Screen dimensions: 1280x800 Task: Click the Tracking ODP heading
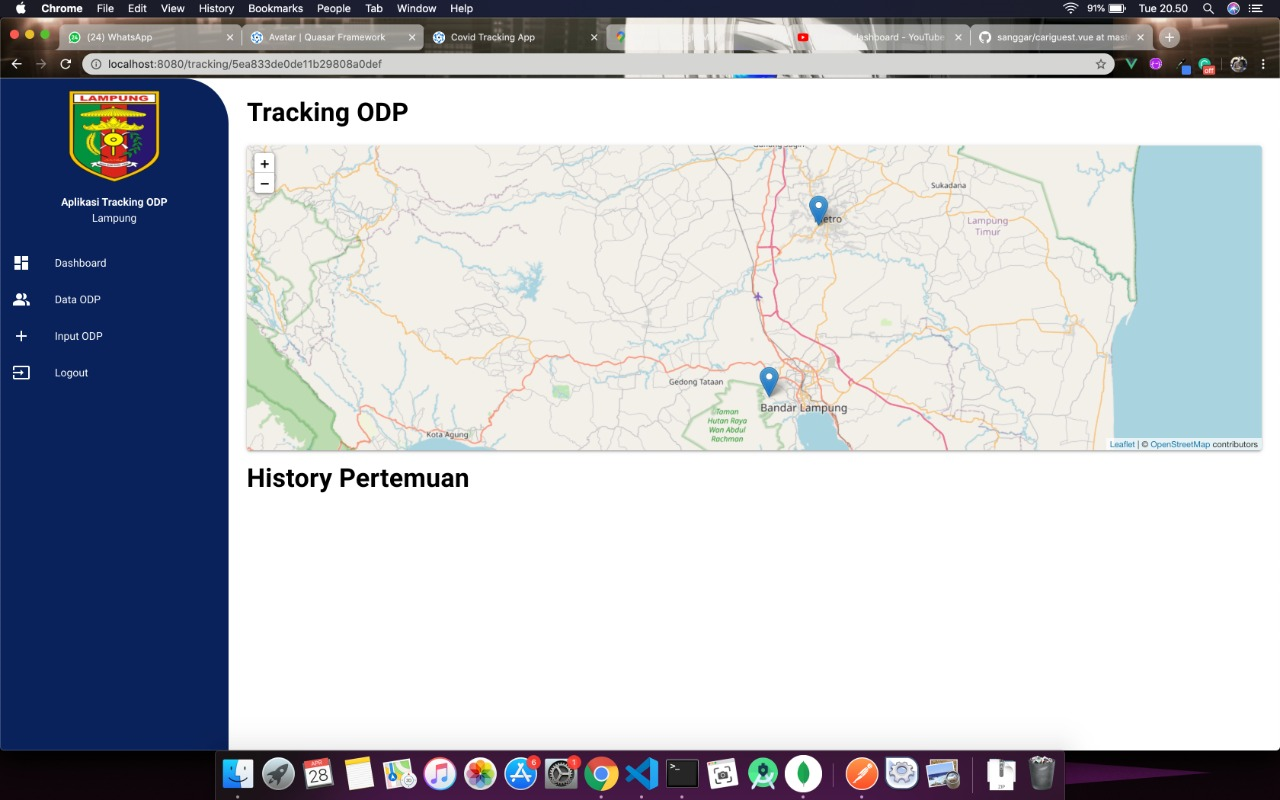click(328, 112)
